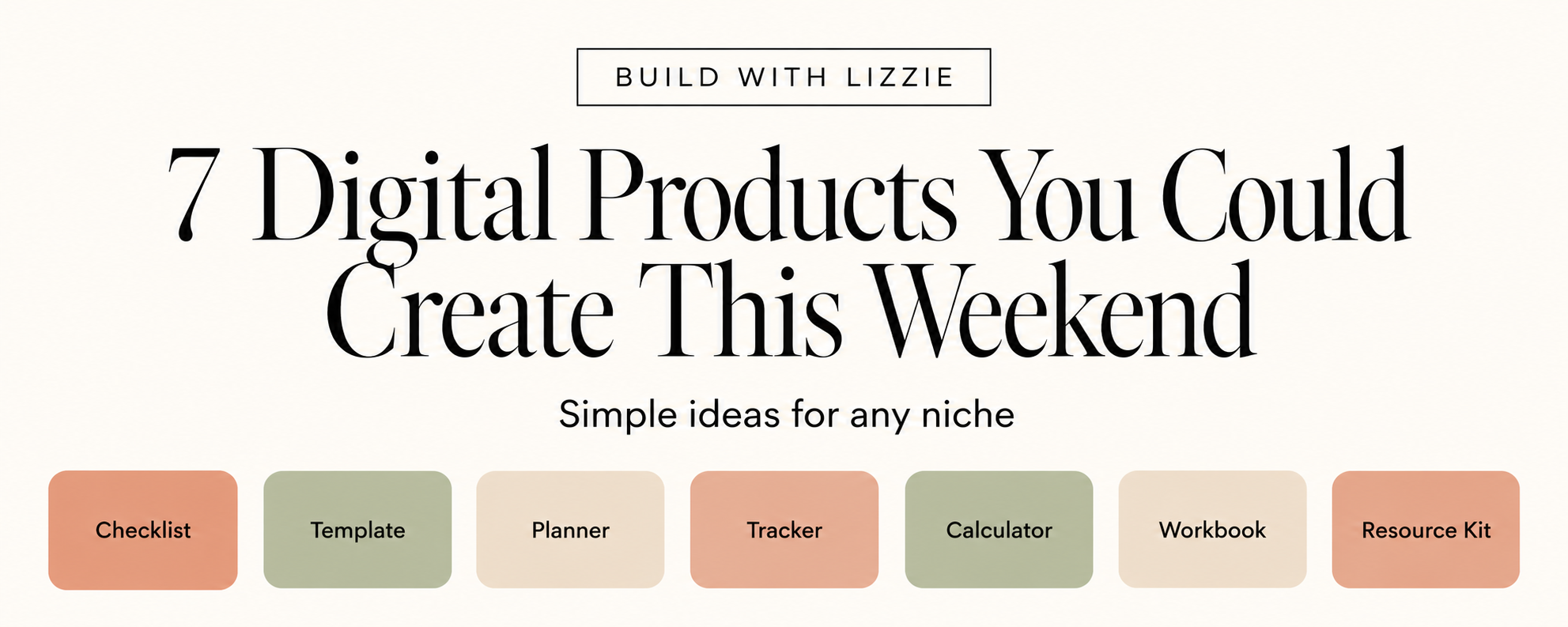Click the Resource Kit tile
Screen dimensions: 1568x627
pos(1426,530)
